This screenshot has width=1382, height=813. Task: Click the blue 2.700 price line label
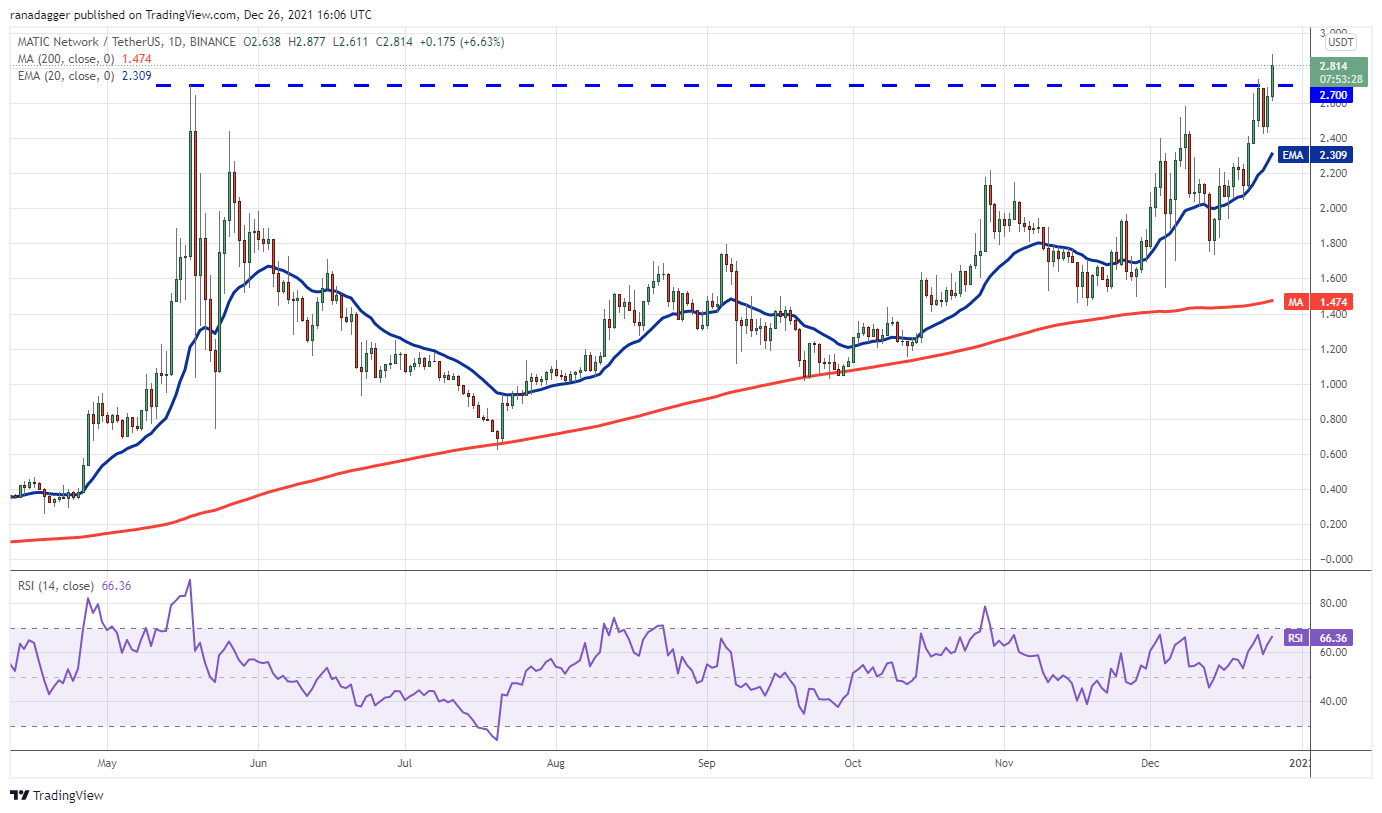[x=1335, y=95]
